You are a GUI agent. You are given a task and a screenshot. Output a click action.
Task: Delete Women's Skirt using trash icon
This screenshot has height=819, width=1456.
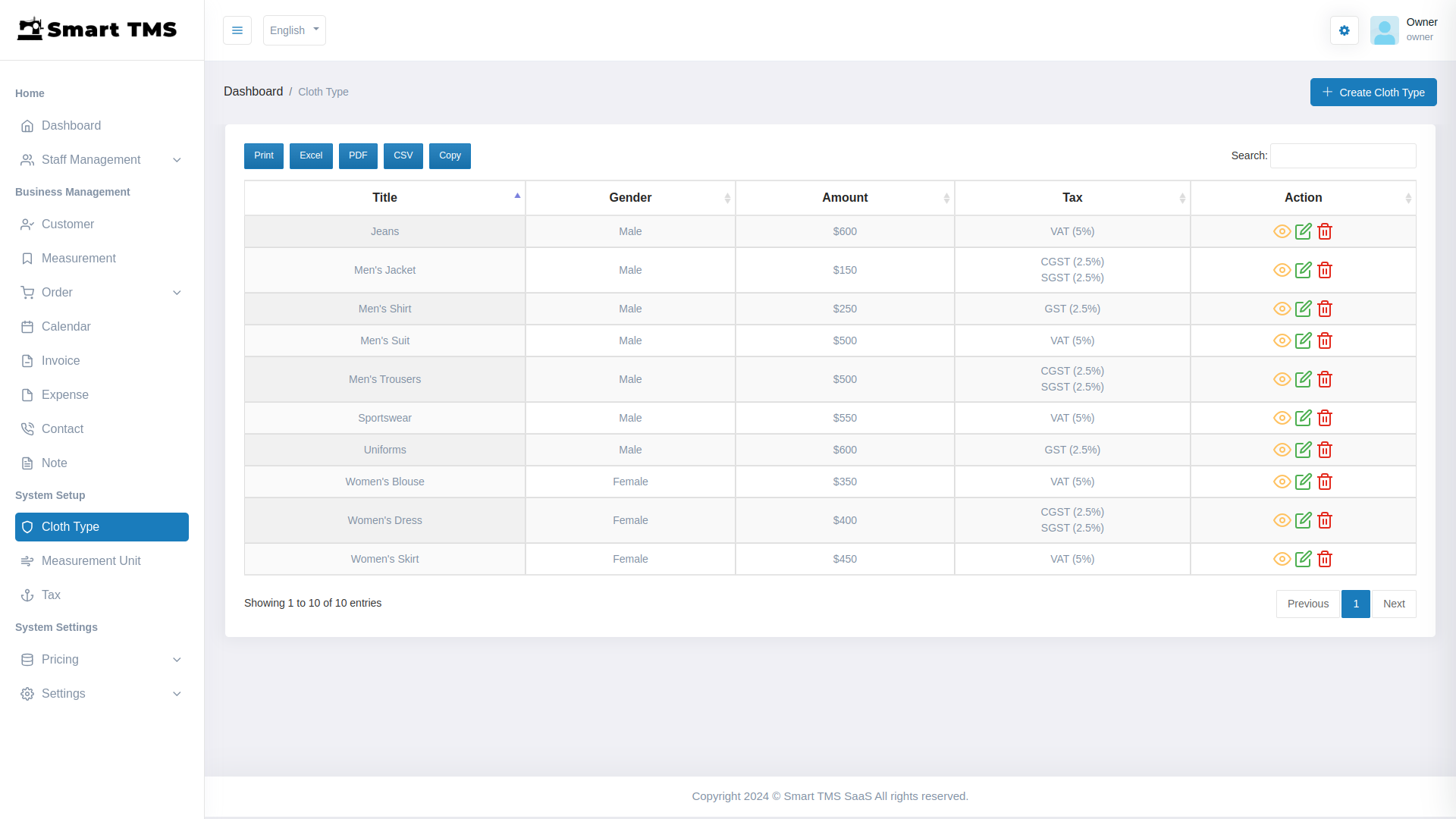(x=1325, y=559)
